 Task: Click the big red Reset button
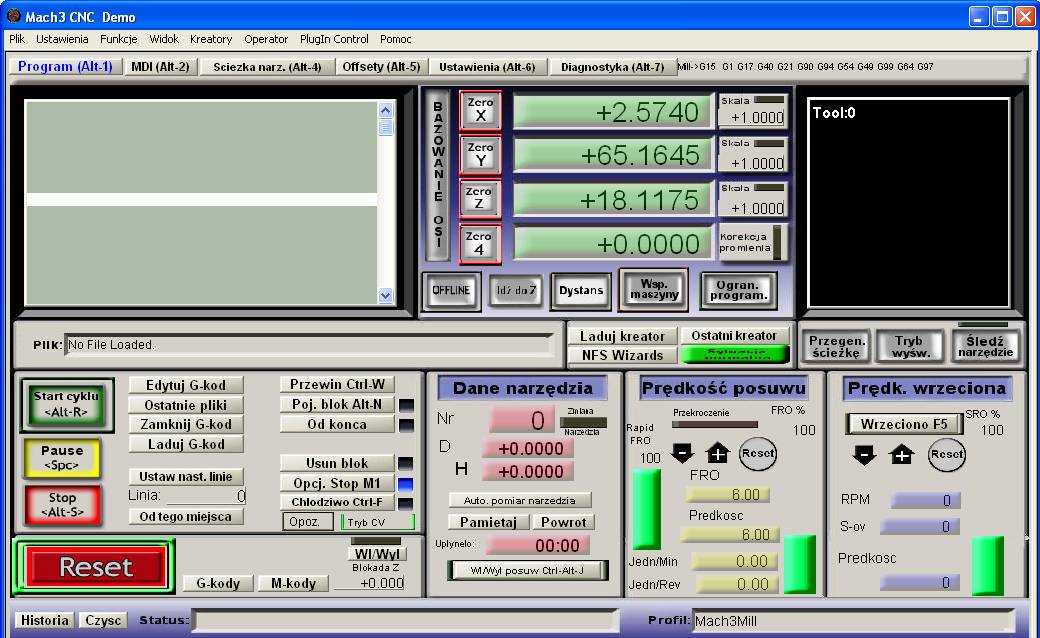click(96, 566)
